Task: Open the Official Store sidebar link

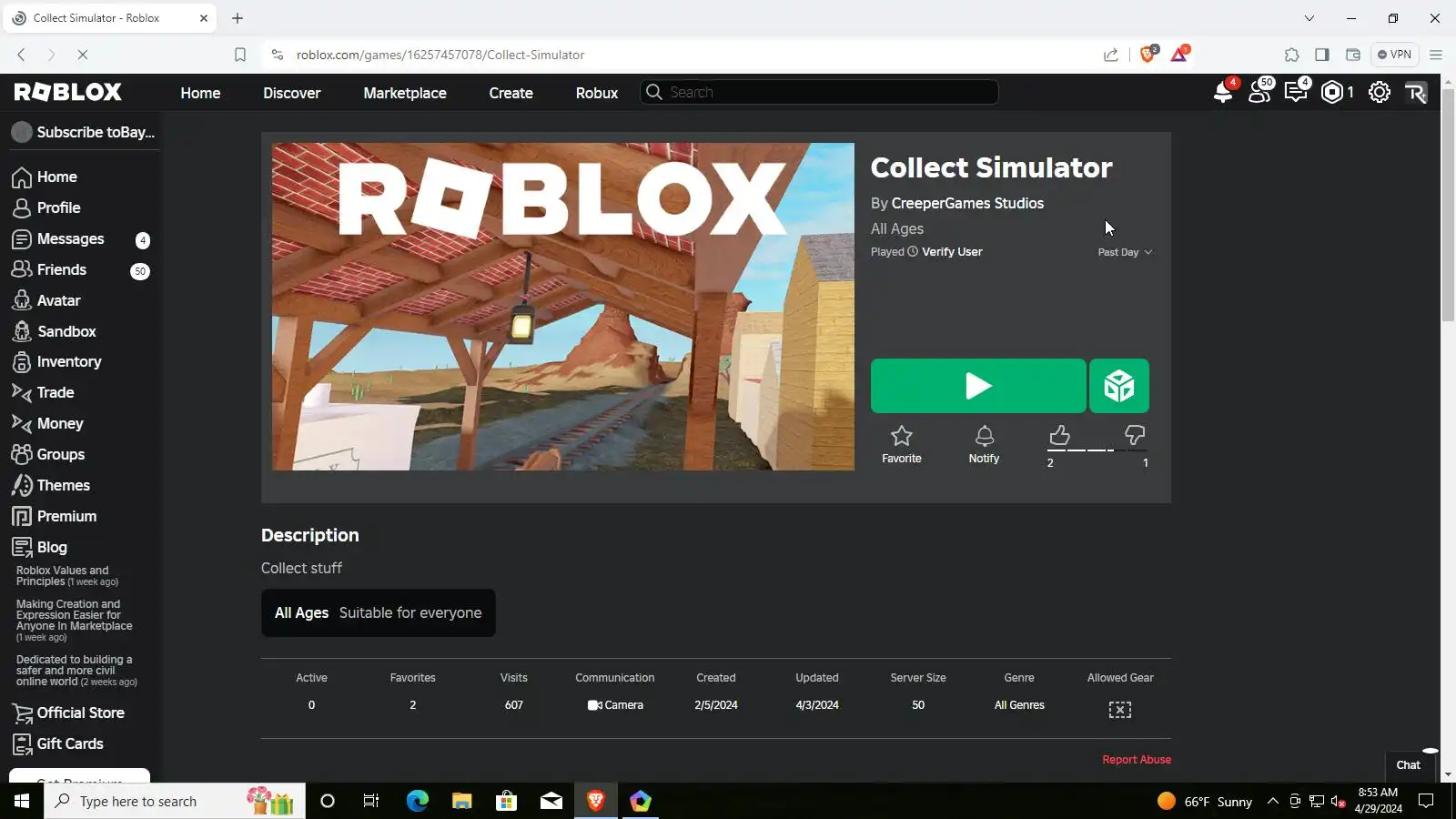Action: click(80, 713)
